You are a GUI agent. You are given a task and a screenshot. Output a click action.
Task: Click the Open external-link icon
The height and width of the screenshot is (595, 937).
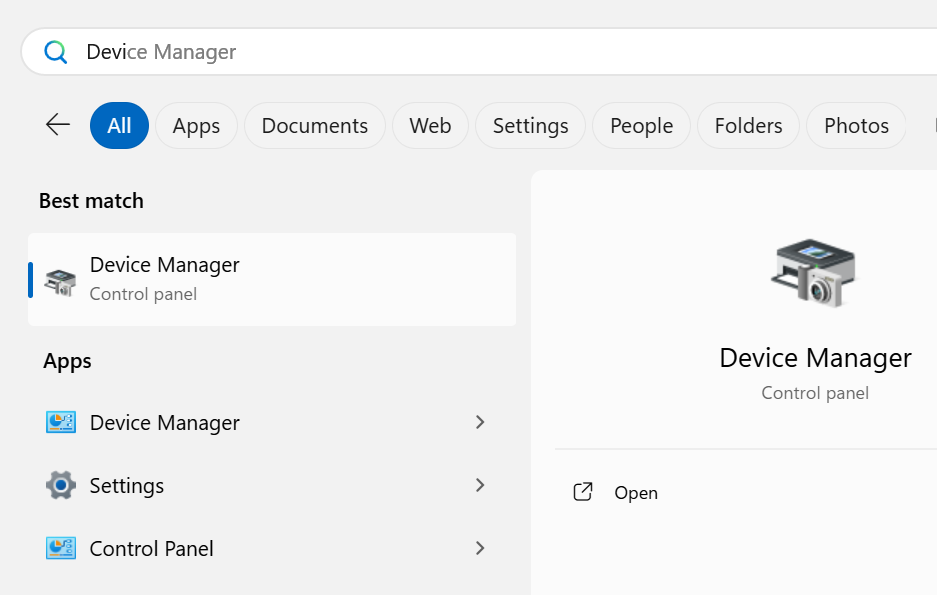point(583,492)
